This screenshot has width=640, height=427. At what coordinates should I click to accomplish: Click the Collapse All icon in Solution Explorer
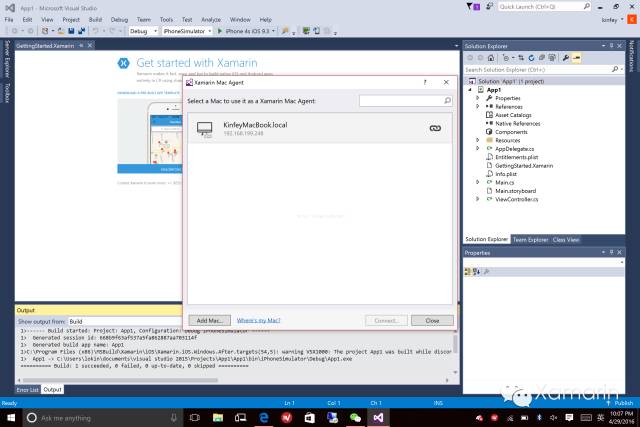click(x=542, y=58)
